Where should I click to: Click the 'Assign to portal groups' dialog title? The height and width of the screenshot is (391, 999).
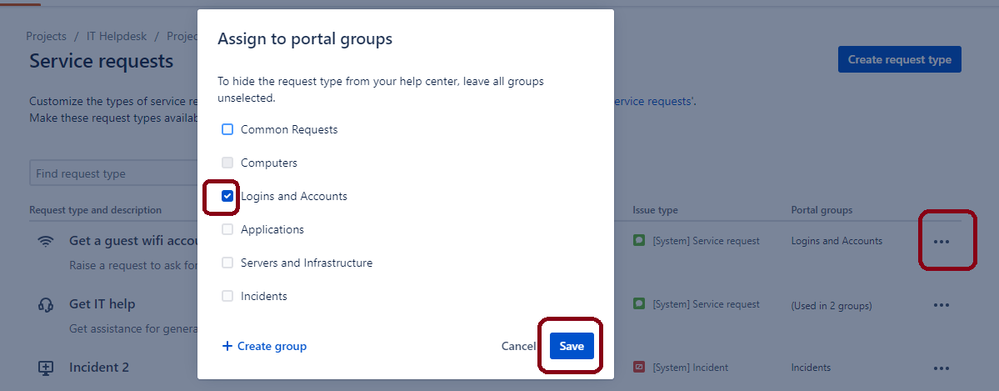305,39
